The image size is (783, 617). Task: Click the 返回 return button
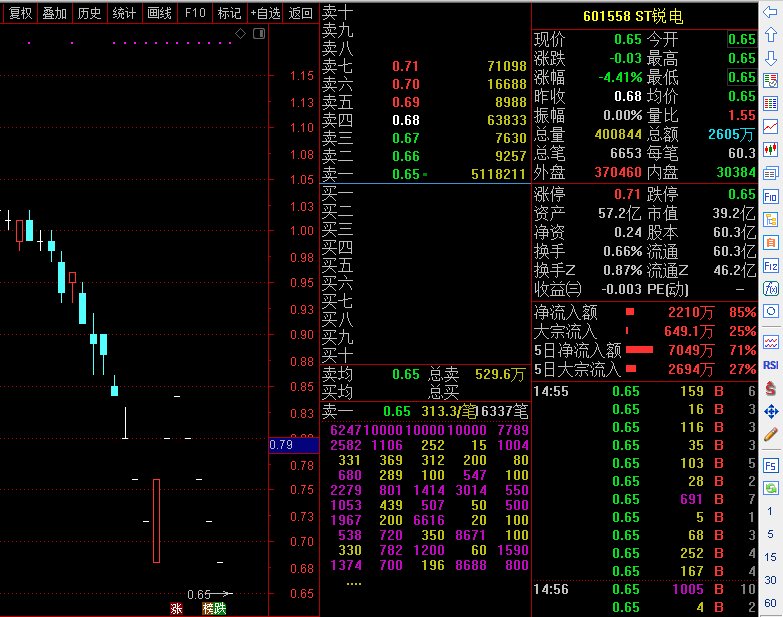pyautogui.click(x=301, y=13)
